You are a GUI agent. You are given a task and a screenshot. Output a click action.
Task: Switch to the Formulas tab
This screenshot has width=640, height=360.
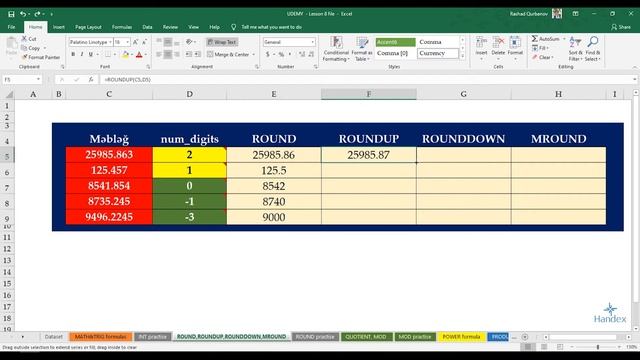(x=122, y=27)
